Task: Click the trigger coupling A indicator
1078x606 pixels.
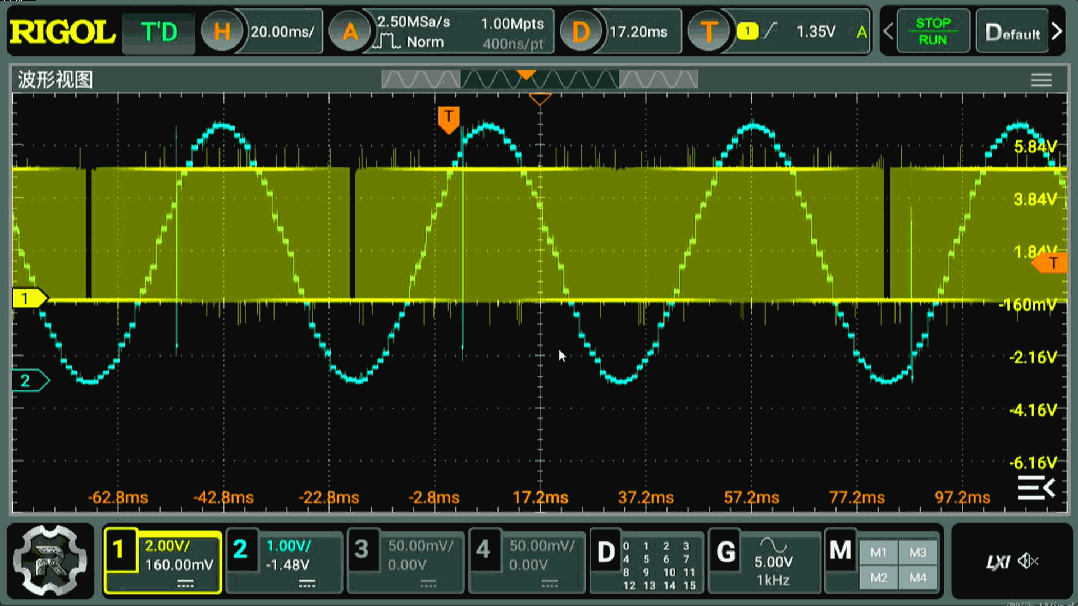Action: point(861,32)
